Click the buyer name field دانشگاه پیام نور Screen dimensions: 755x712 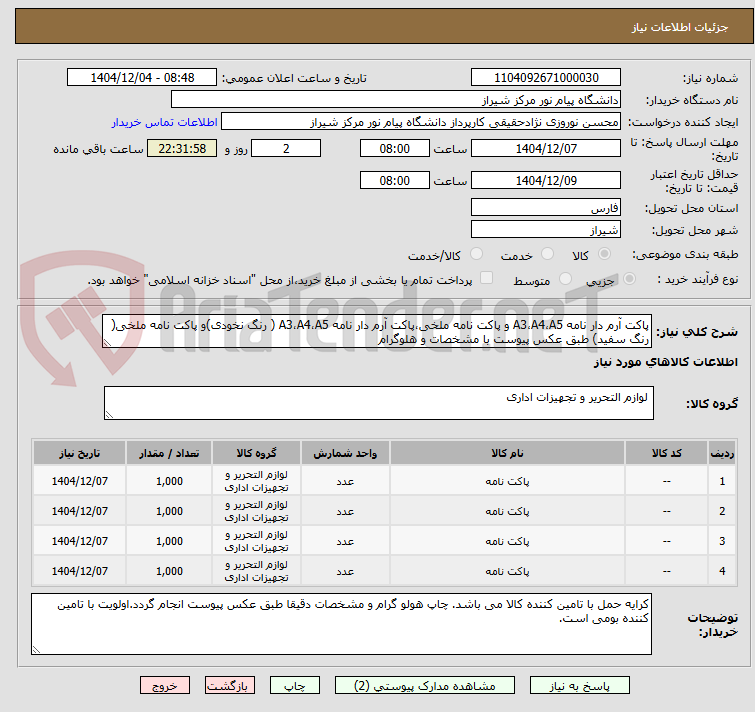tap(396, 100)
